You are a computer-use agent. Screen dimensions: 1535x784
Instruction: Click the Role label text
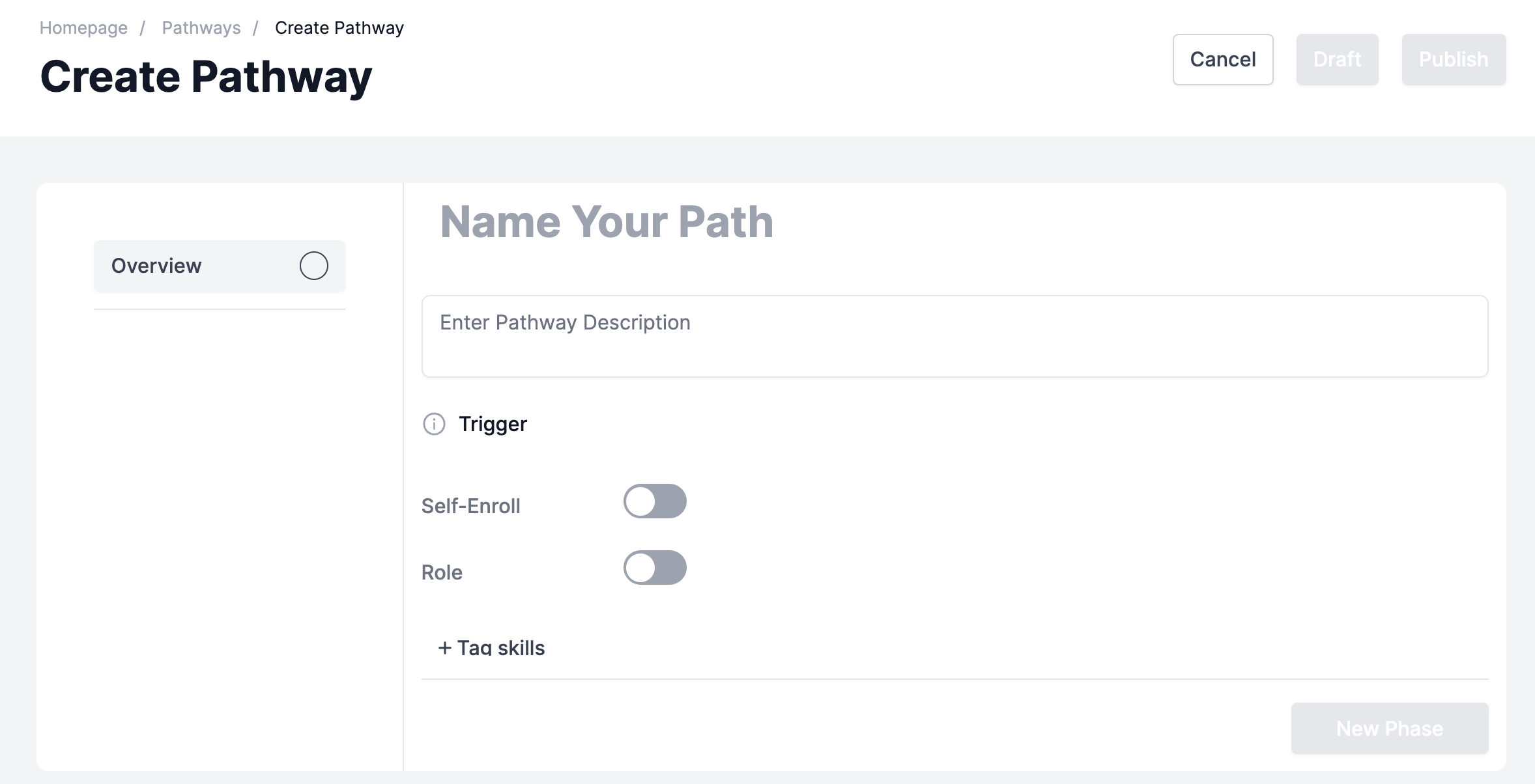(x=442, y=572)
